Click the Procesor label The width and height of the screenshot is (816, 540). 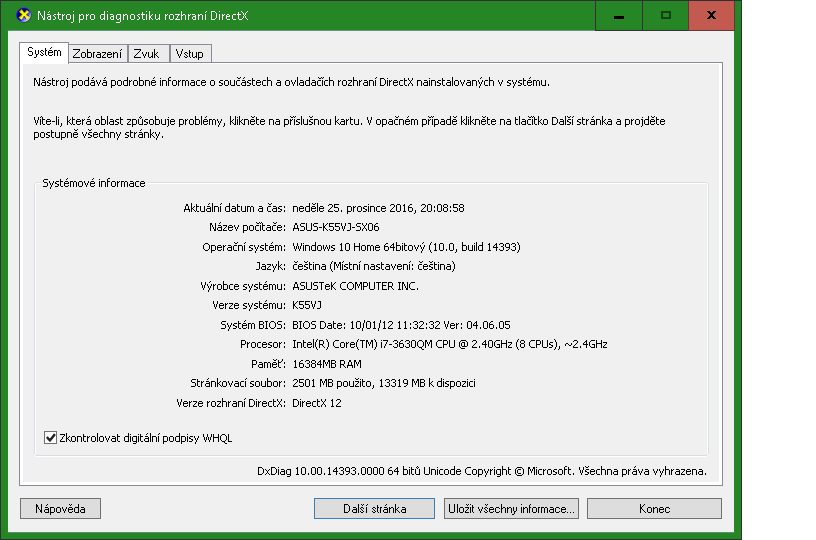tap(263, 344)
